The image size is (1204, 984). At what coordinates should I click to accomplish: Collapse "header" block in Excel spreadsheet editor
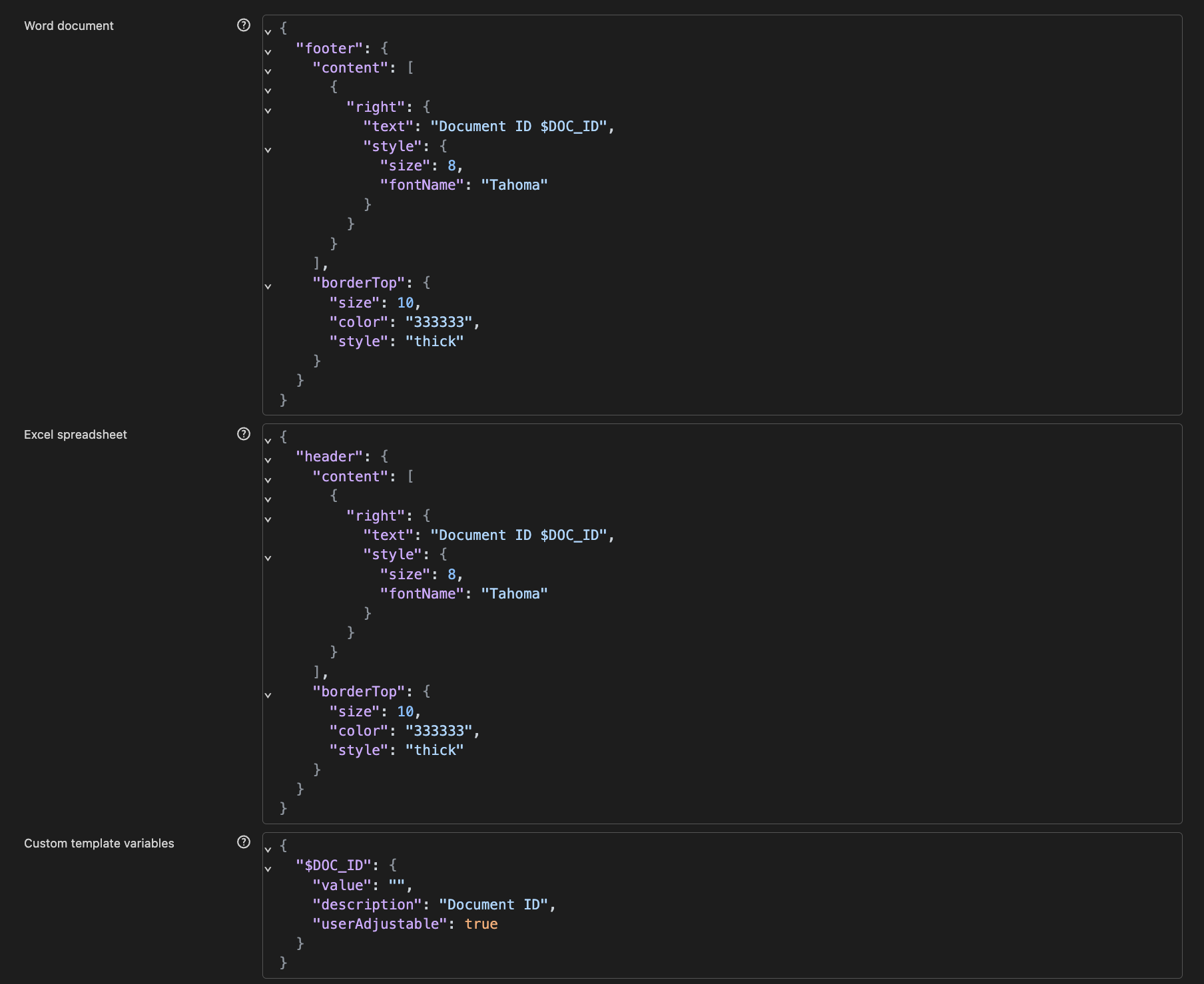pyautogui.click(x=268, y=459)
